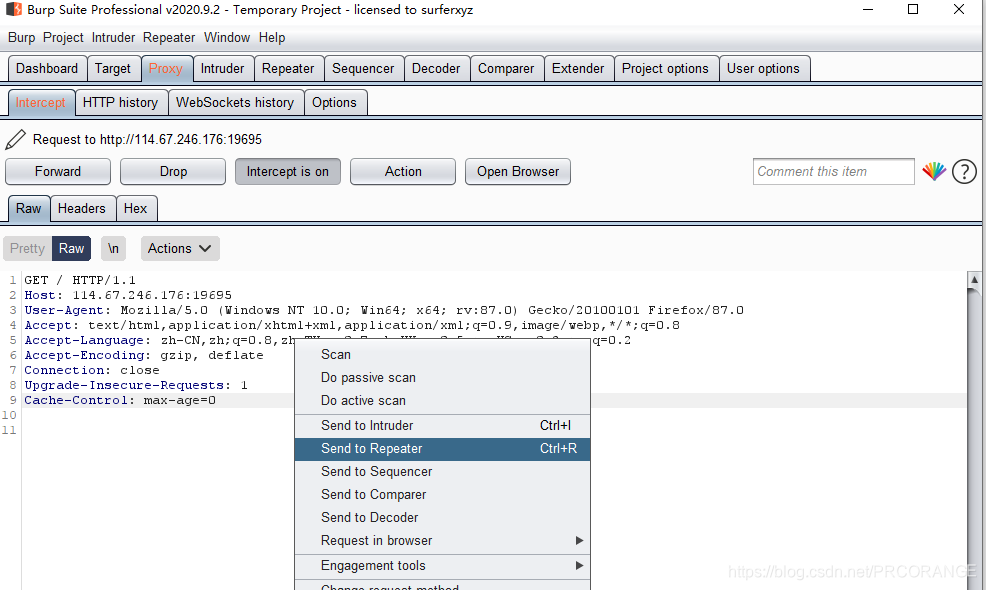Open the Burp menu
The image size is (986, 590).
[x=21, y=38]
